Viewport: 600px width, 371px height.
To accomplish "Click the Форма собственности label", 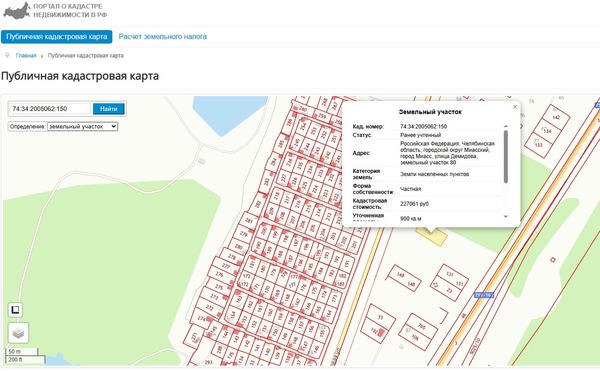I will click(373, 189).
